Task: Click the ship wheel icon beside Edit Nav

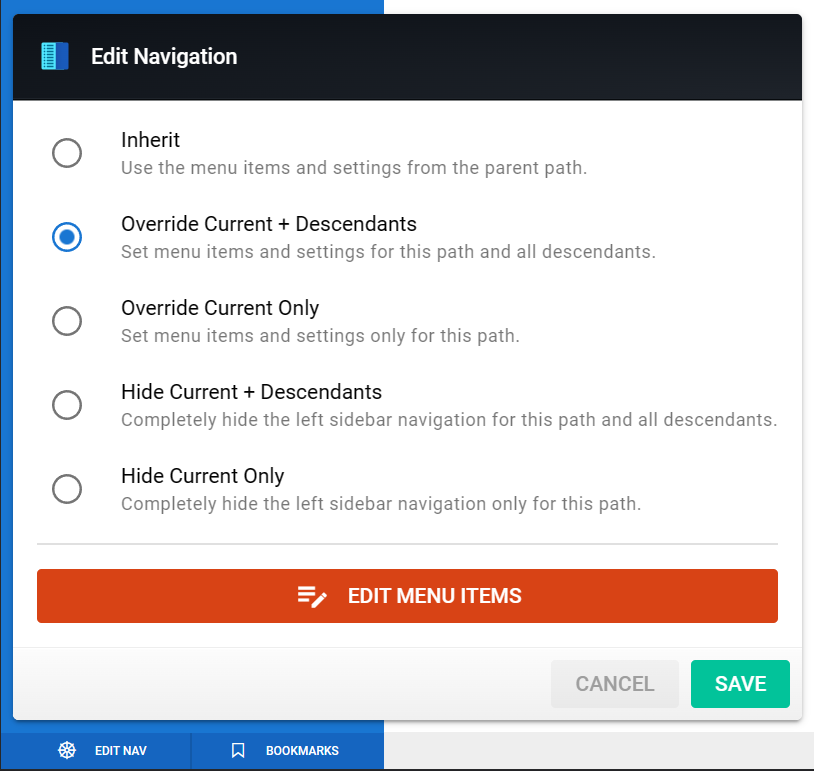Action: [67, 750]
